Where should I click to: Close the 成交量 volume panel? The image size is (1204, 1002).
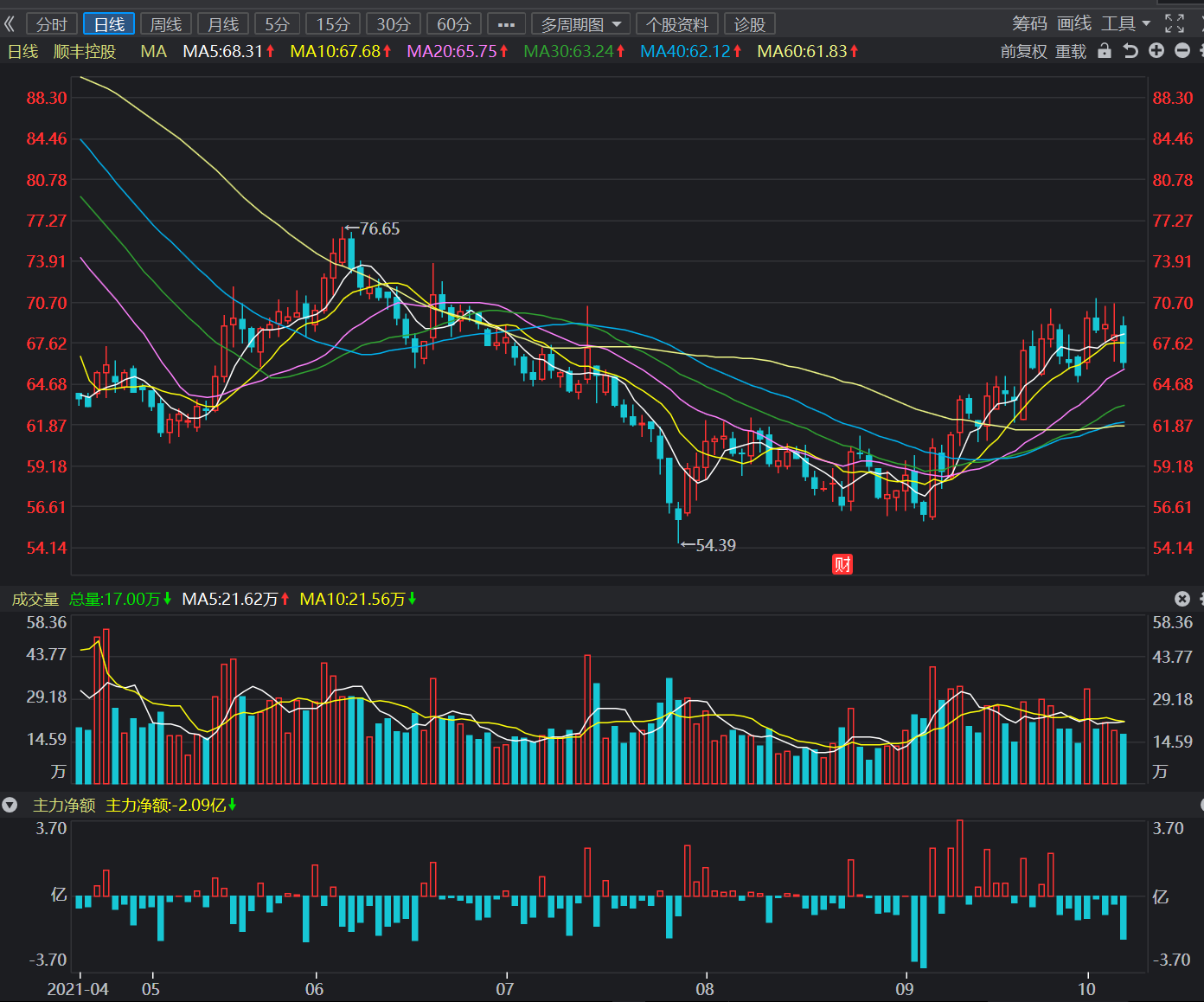point(1182,599)
